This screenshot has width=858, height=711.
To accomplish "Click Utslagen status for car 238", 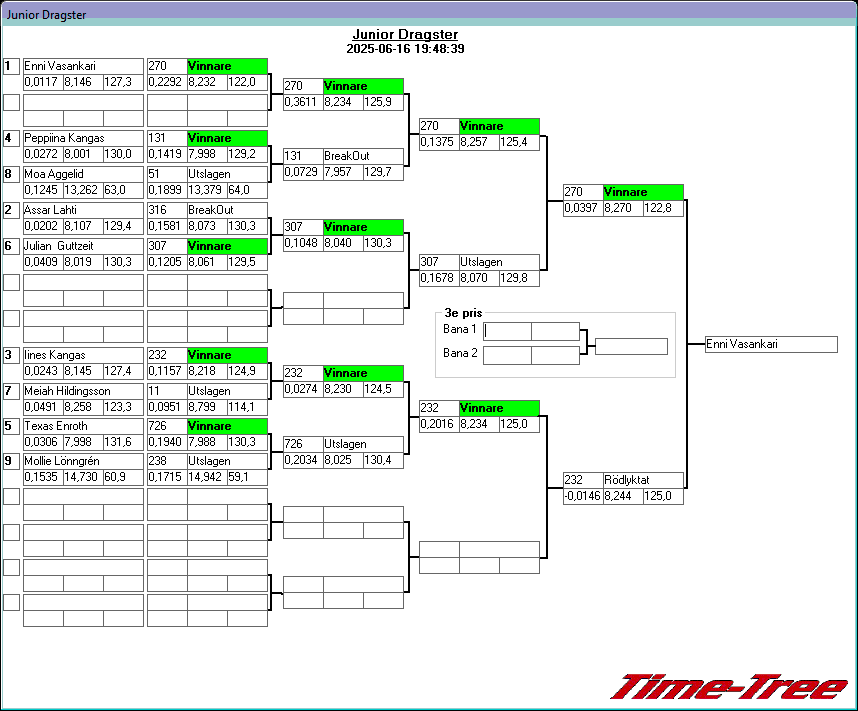I will tap(227, 461).
